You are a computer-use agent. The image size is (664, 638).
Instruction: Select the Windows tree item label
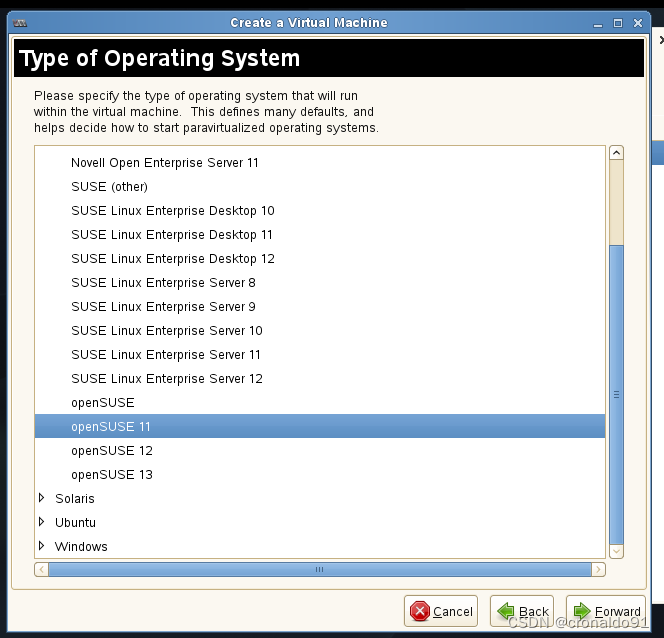pyautogui.click(x=81, y=547)
